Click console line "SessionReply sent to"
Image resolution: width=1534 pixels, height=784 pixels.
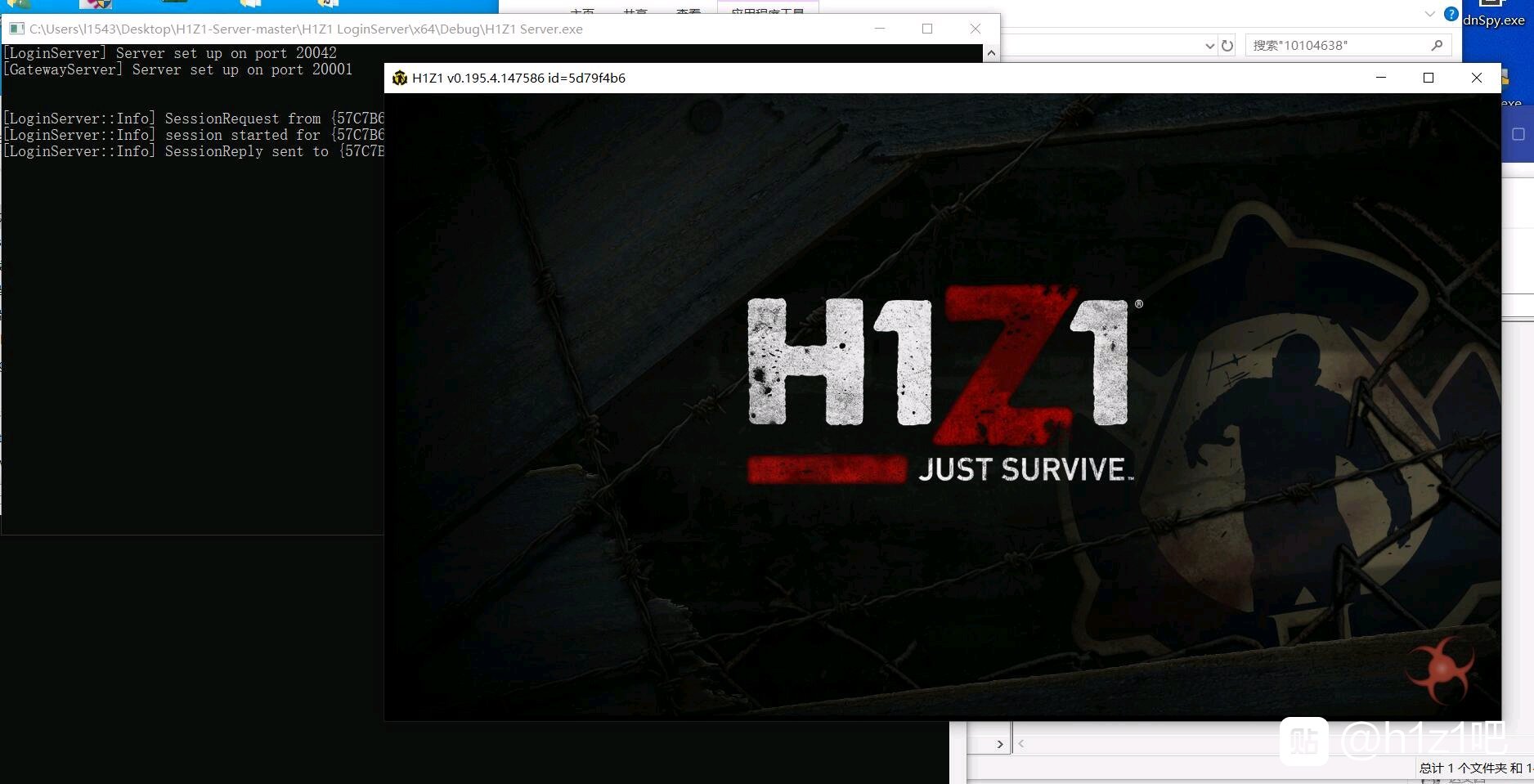tap(194, 151)
